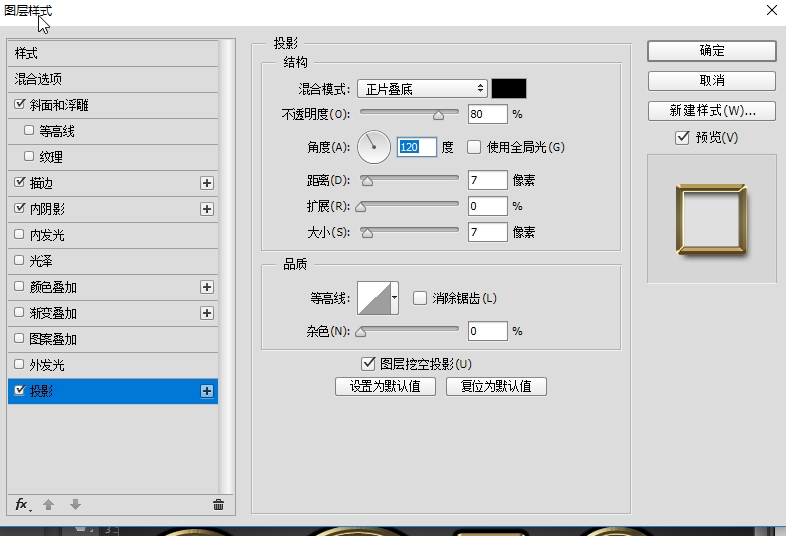Viewport: 786px width, 536px height.
Task: Toggle the 斜面和浮雕 checkbox
Action: [x=20, y=104]
